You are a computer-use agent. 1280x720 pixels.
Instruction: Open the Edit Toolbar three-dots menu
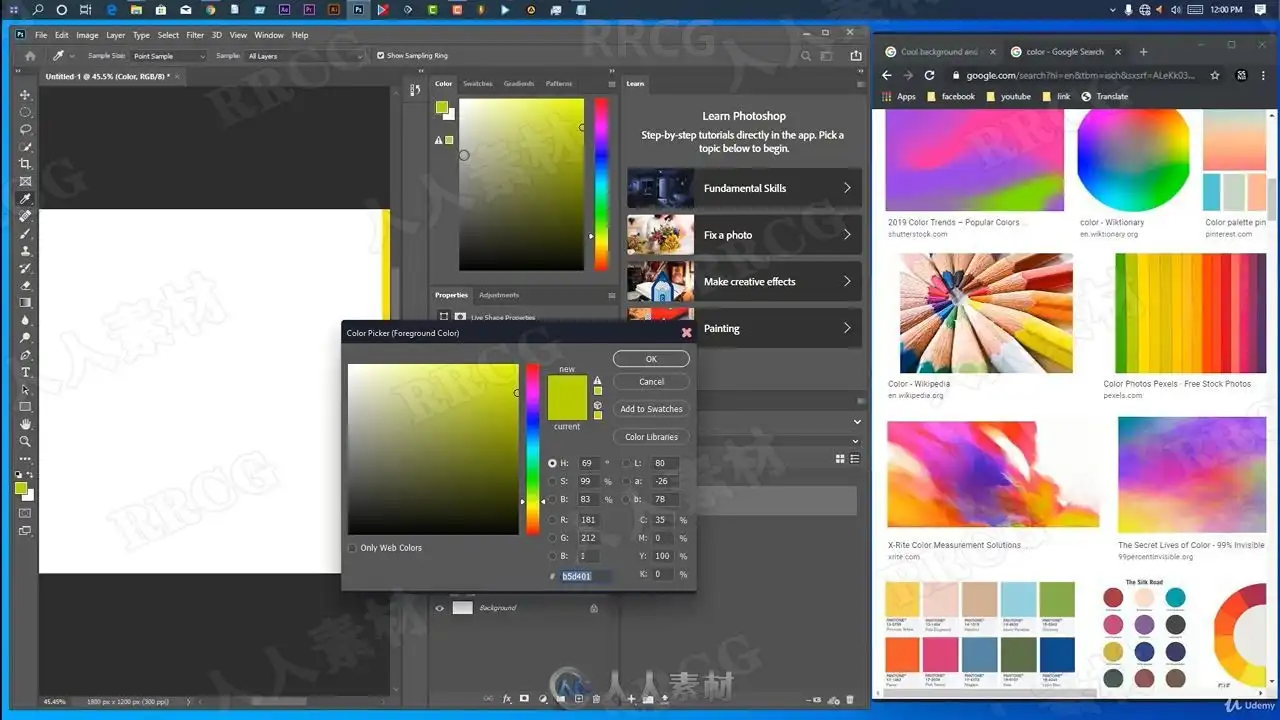click(x=26, y=459)
